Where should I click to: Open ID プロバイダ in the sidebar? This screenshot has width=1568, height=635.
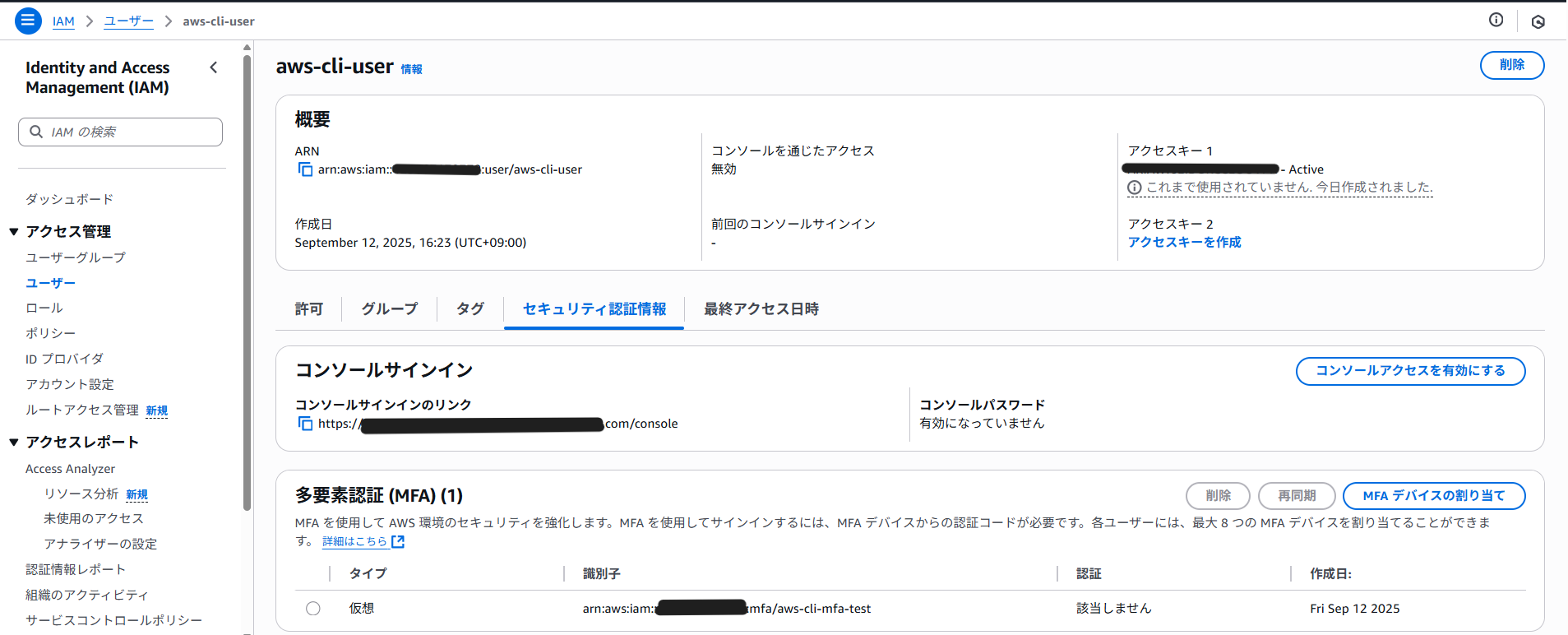click(x=65, y=359)
